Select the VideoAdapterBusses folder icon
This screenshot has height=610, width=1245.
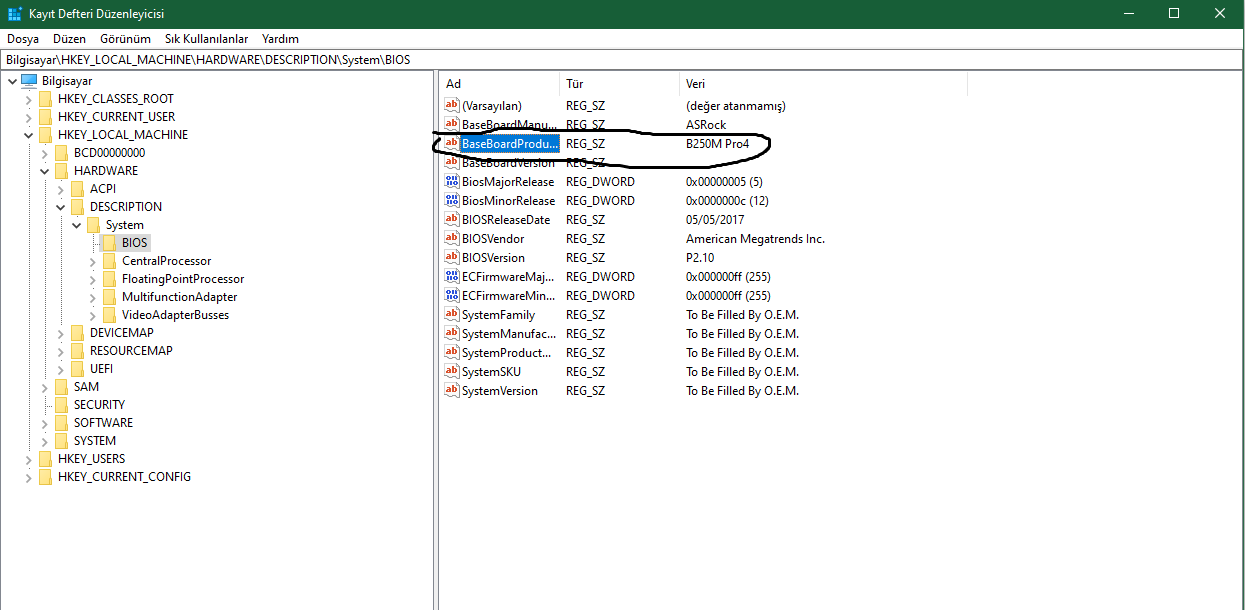pos(110,315)
